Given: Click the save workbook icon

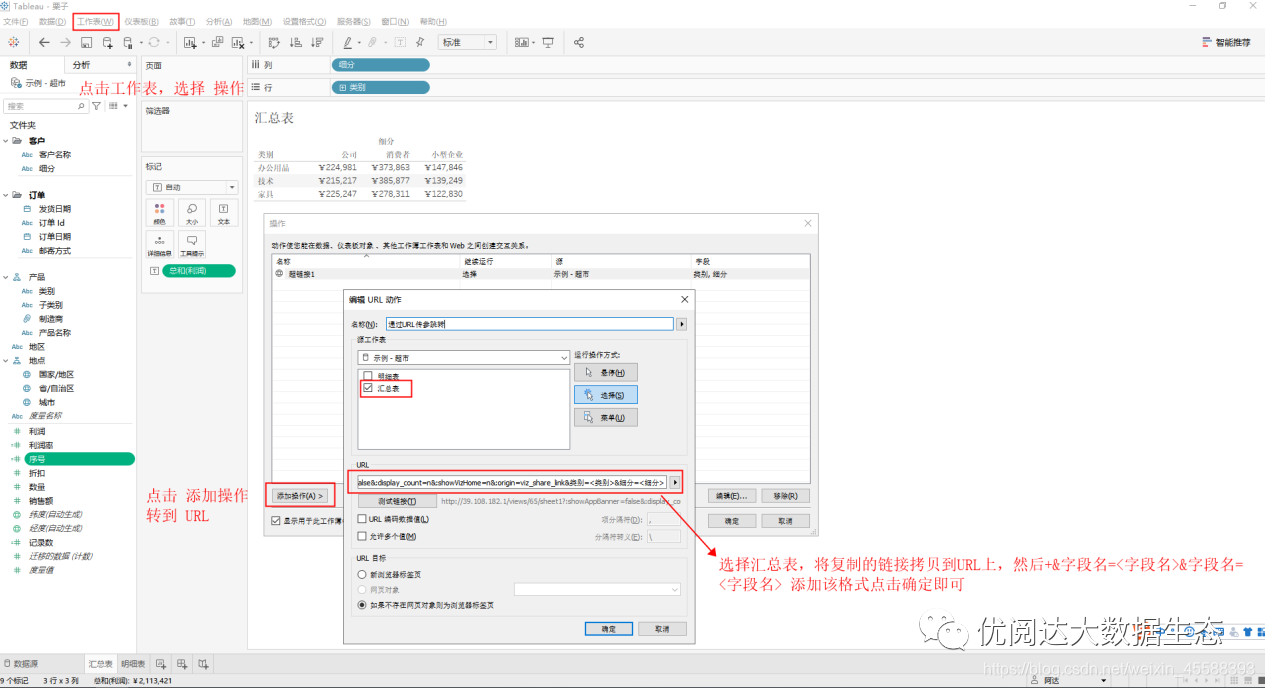Looking at the screenshot, I should 87,42.
